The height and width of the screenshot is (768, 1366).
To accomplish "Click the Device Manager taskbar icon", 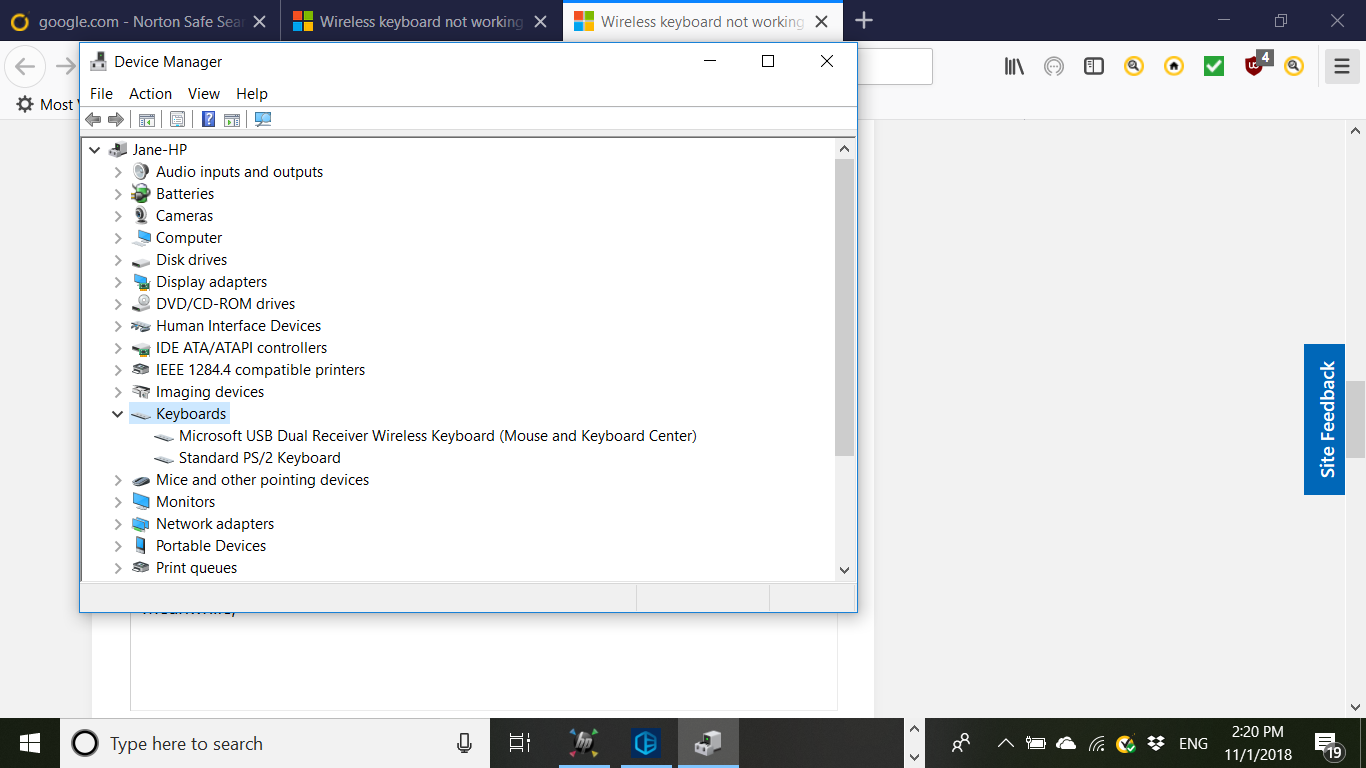I will point(708,743).
